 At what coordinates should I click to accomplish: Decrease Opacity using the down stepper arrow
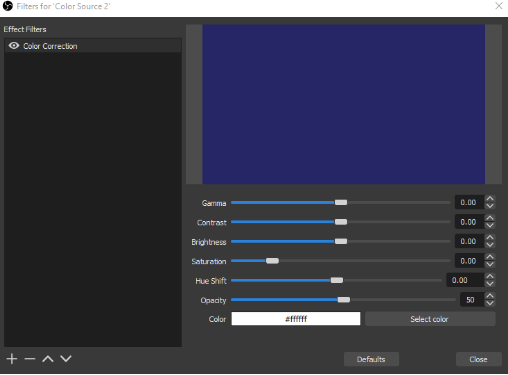[x=490, y=303]
